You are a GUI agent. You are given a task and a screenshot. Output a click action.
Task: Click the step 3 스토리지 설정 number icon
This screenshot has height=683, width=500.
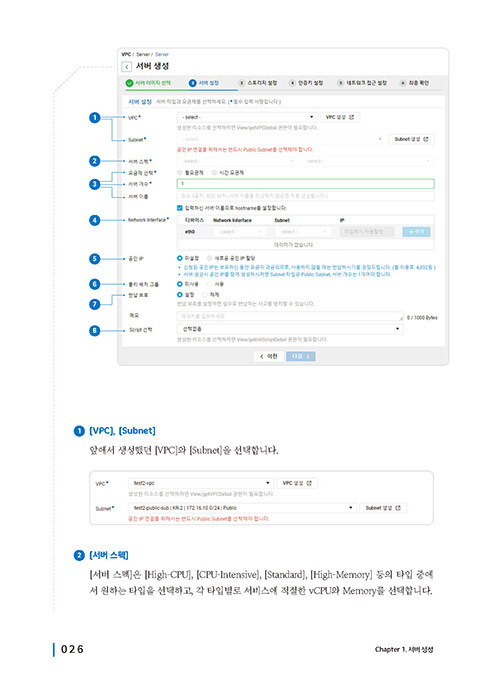coord(241,83)
